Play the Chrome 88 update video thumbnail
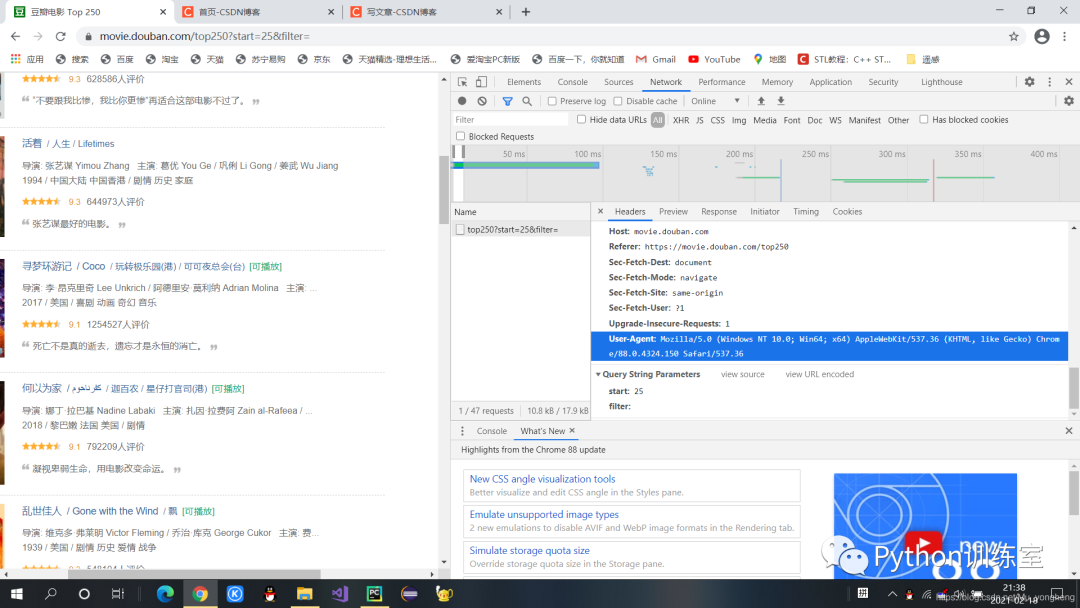Screen dimensions: 1080x608 click(924, 543)
